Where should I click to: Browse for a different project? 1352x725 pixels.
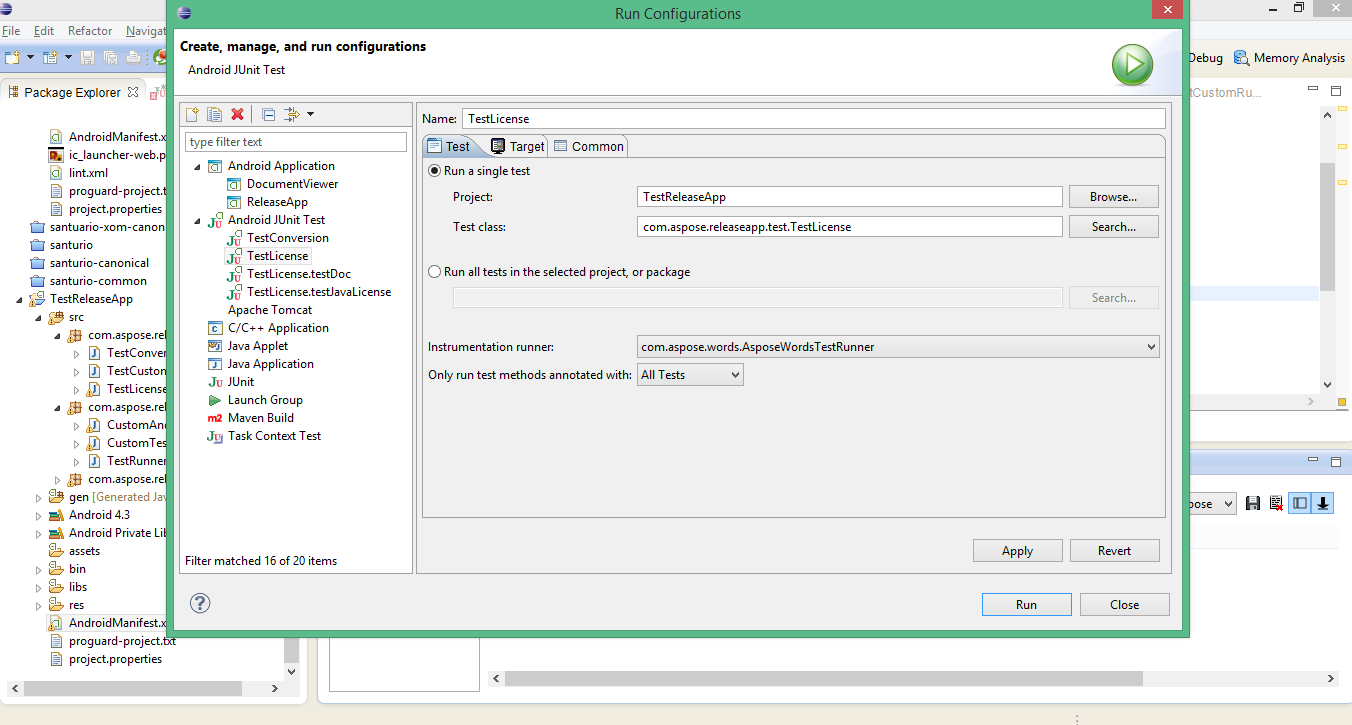click(x=1113, y=196)
